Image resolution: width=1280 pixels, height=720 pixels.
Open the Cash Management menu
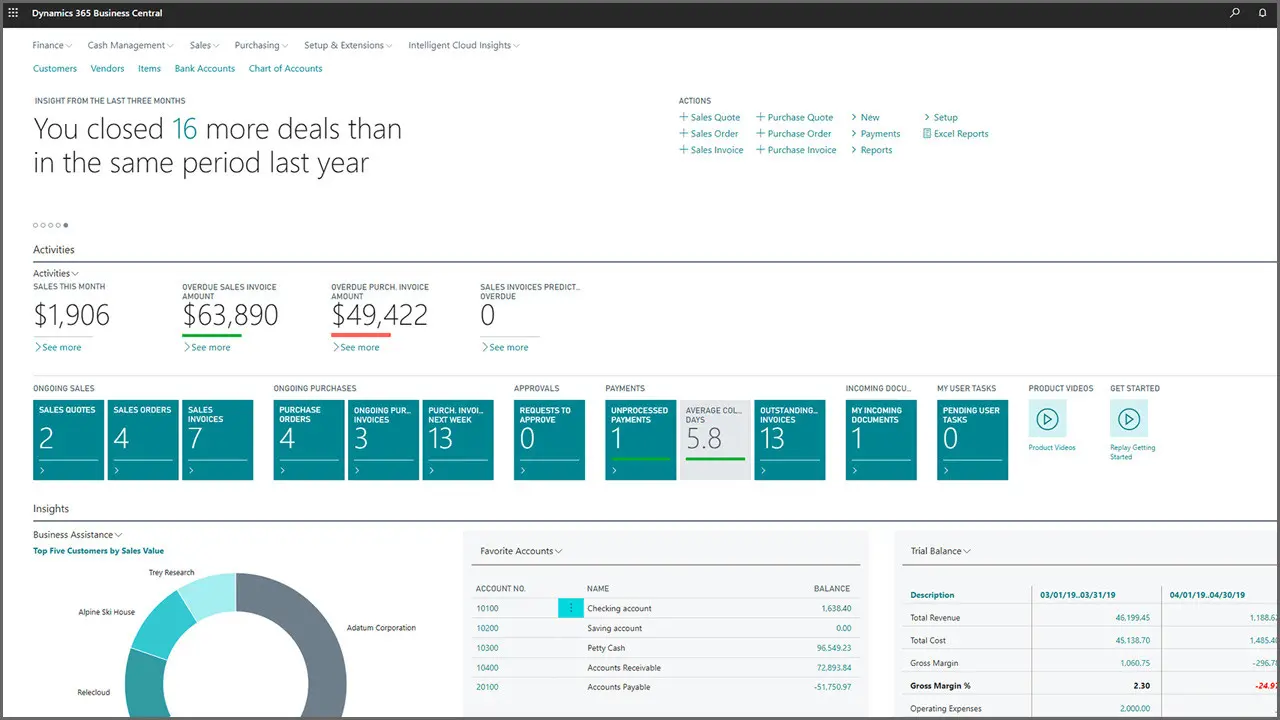tap(130, 45)
